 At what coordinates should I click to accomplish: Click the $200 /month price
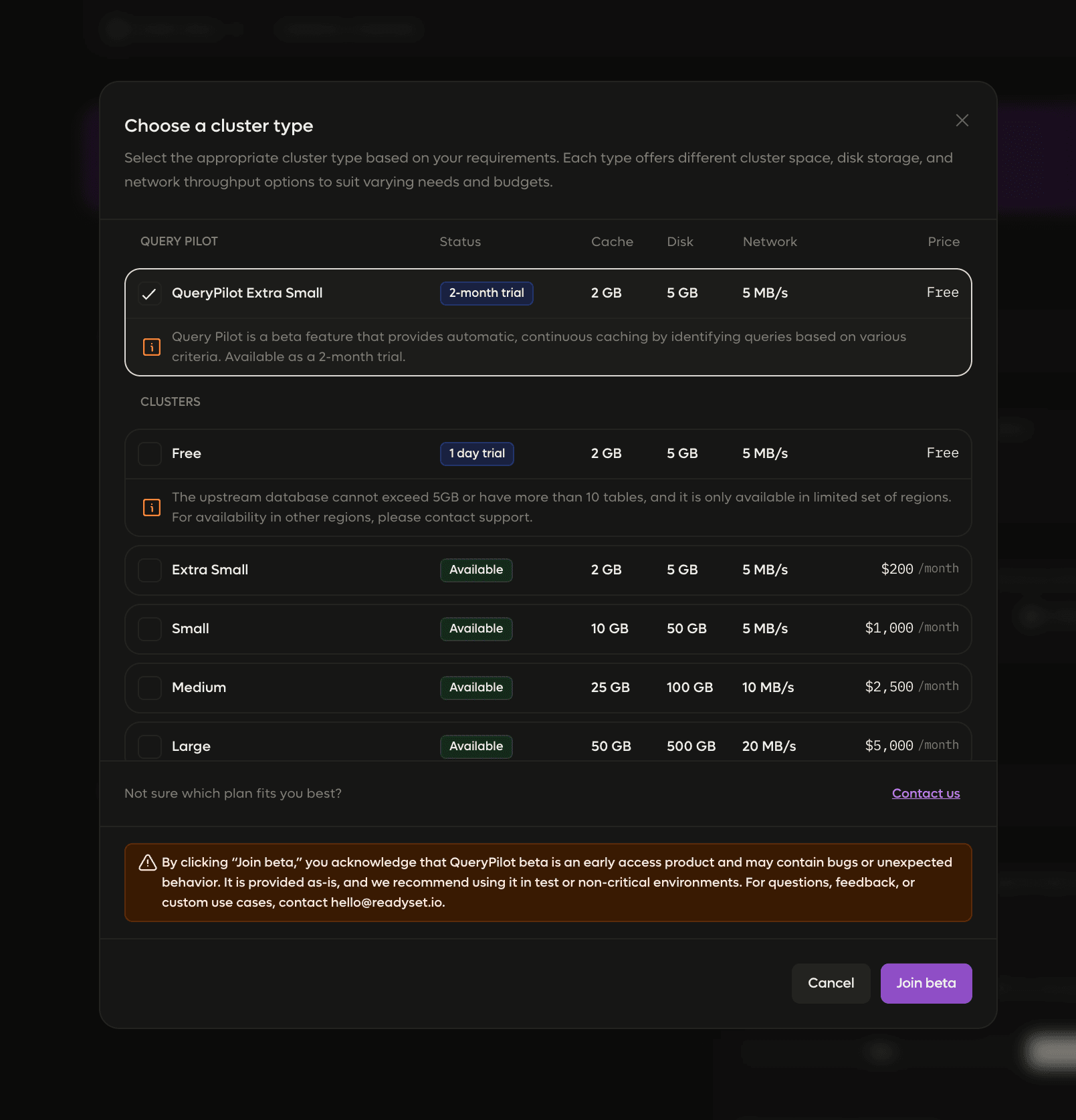[920, 569]
